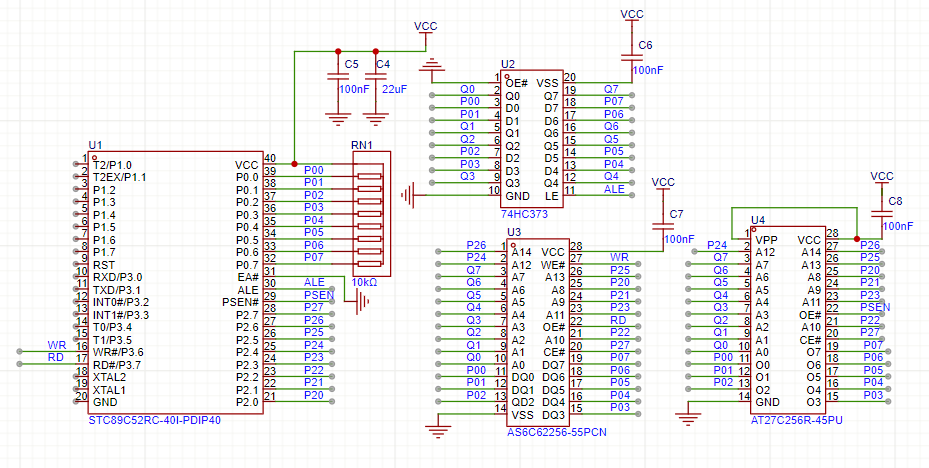Click the ground symbol at U2 GND pin 10
The height and width of the screenshot is (468, 929).
tap(408, 194)
